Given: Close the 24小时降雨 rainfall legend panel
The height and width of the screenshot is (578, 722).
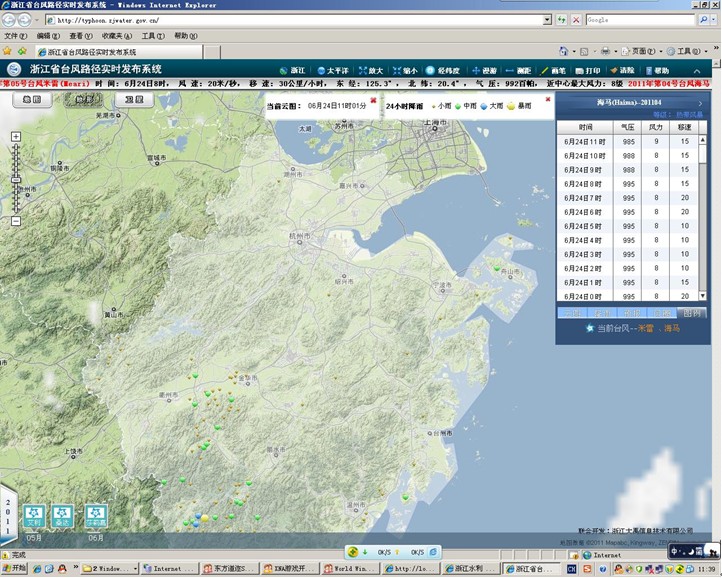Looking at the screenshot, I should click(x=548, y=99).
